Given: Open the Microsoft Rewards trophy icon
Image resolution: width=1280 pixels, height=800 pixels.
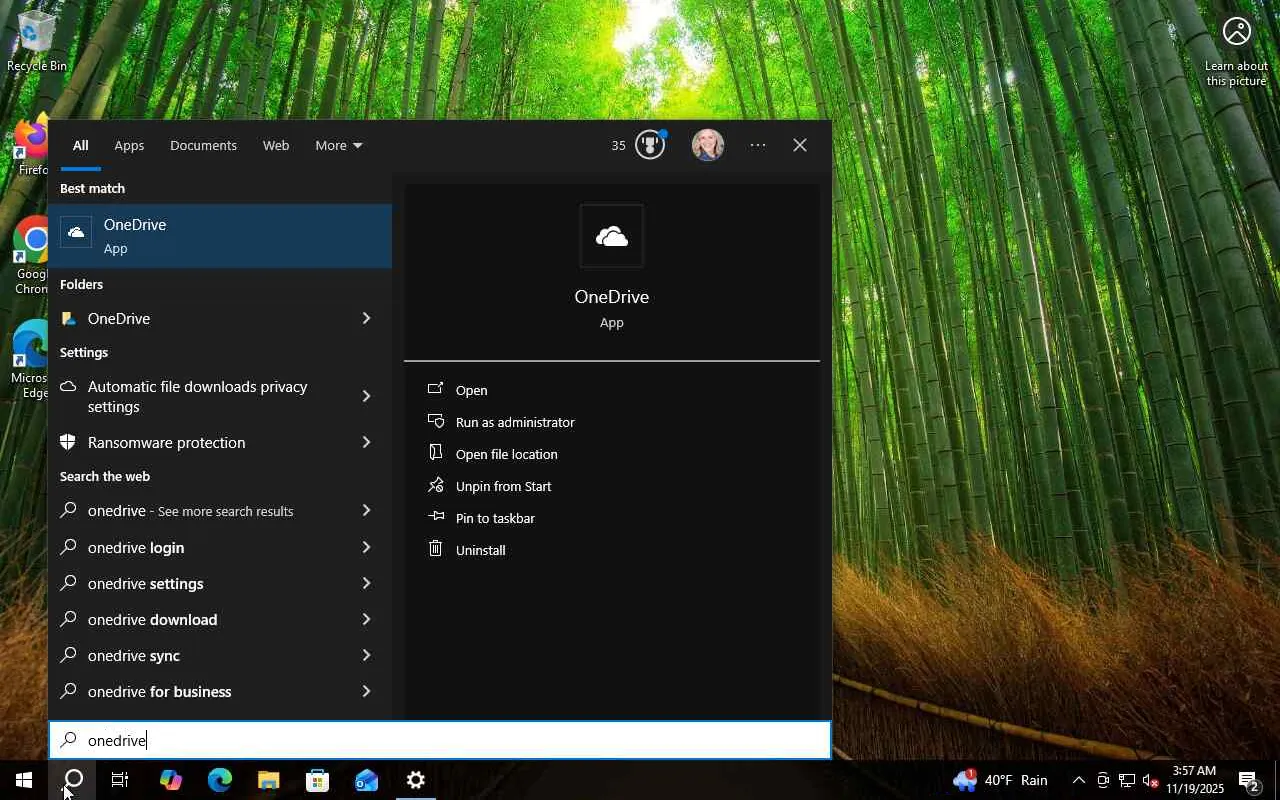Looking at the screenshot, I should pyautogui.click(x=650, y=145).
